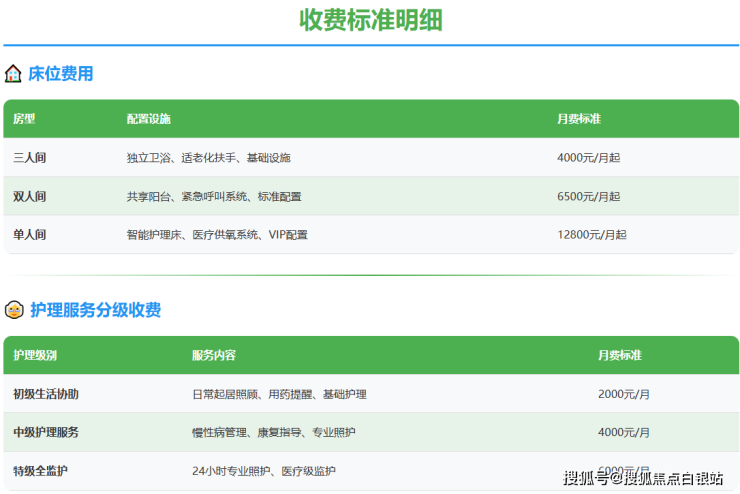Select the 初级生活协助 care level row
Screen dimensions: 740x494
[46, 394]
